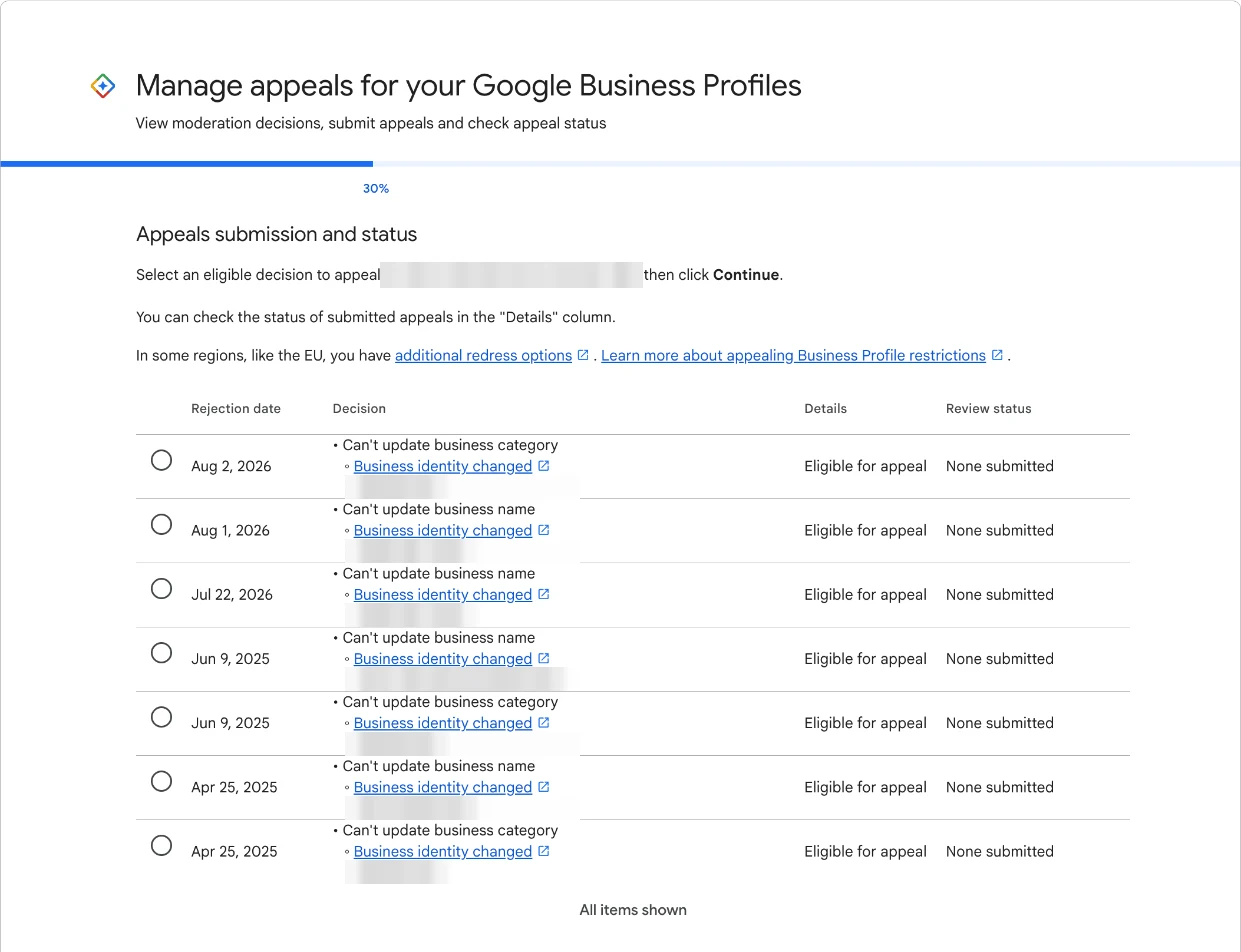The image size is (1241, 952).
Task: Click the 'Details' column header
Action: (x=825, y=408)
